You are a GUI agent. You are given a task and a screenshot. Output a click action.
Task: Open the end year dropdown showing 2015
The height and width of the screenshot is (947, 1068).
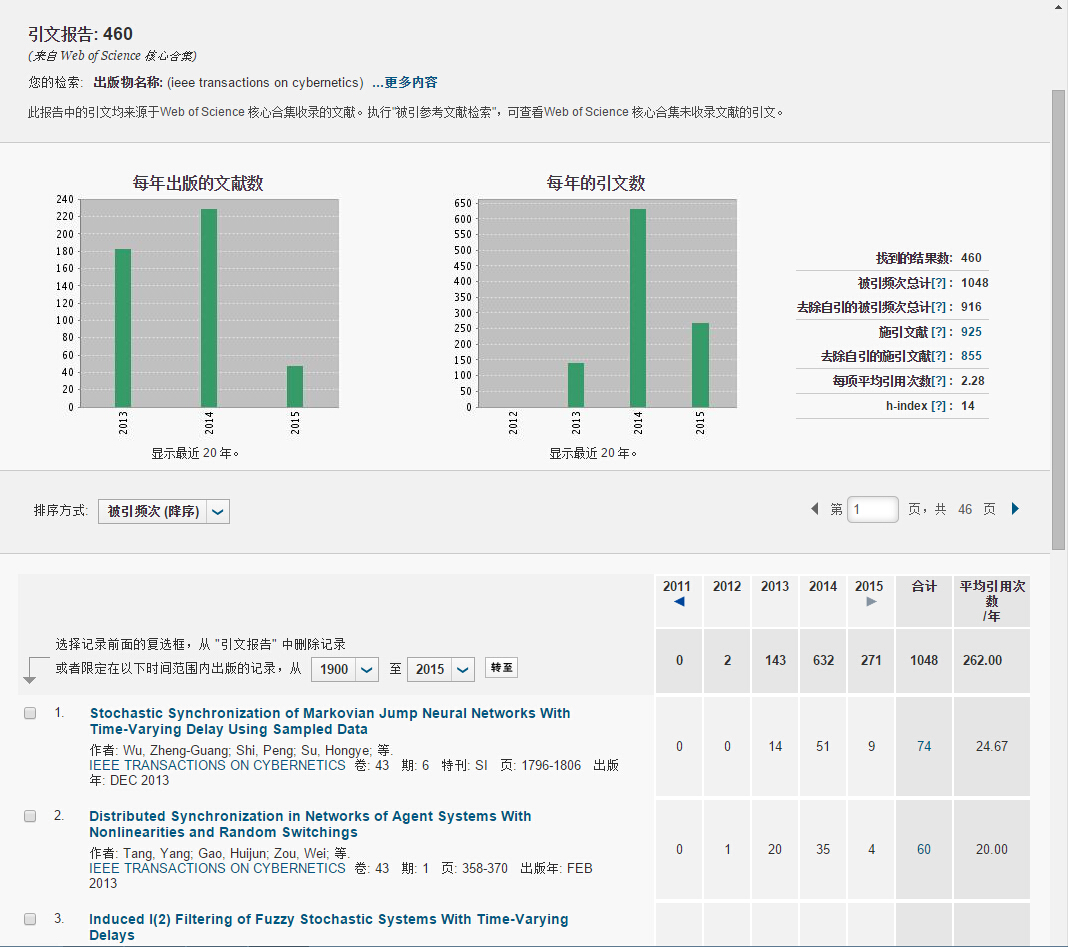441,669
